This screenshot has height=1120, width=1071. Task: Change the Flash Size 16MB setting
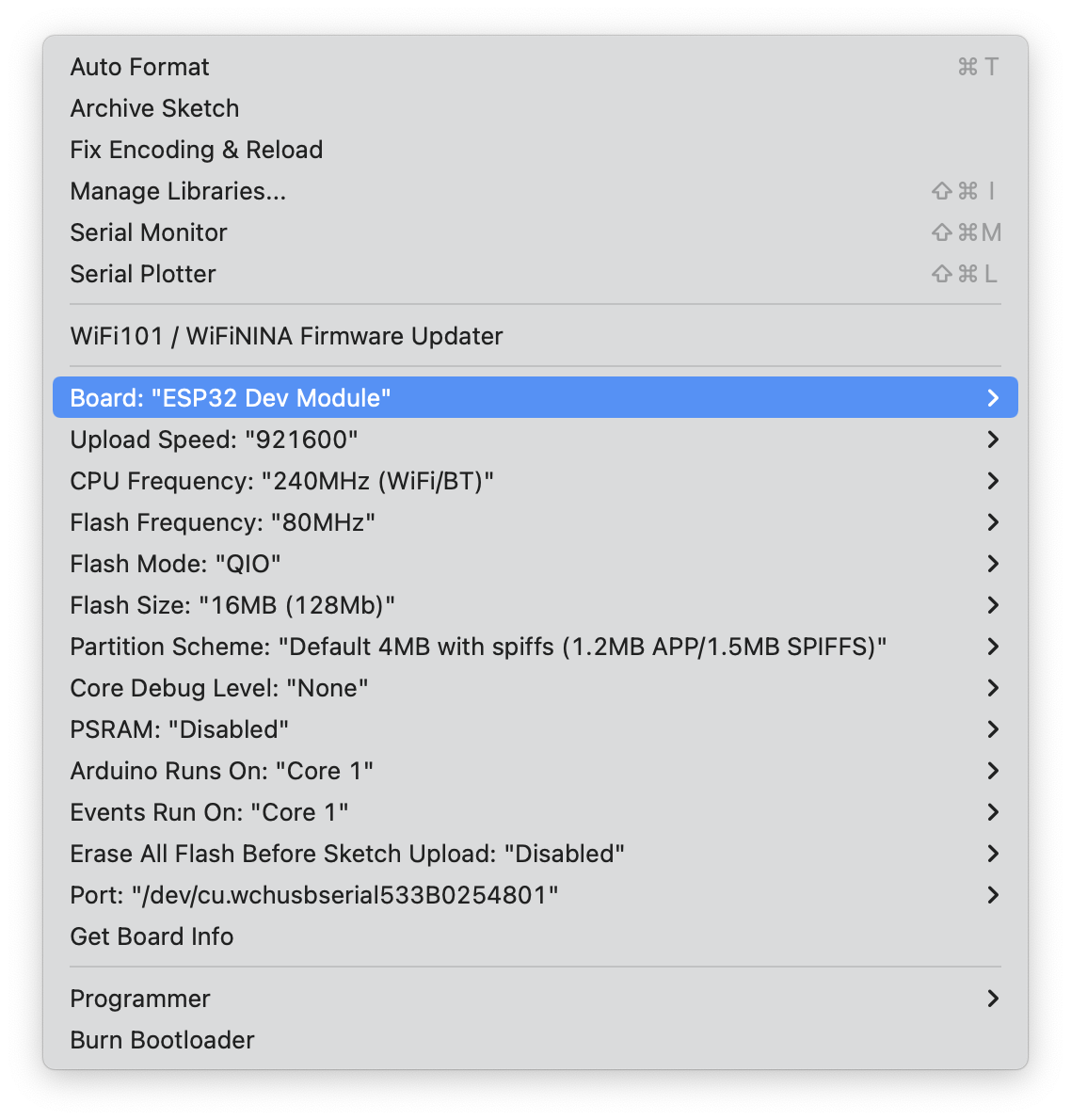tap(232, 605)
